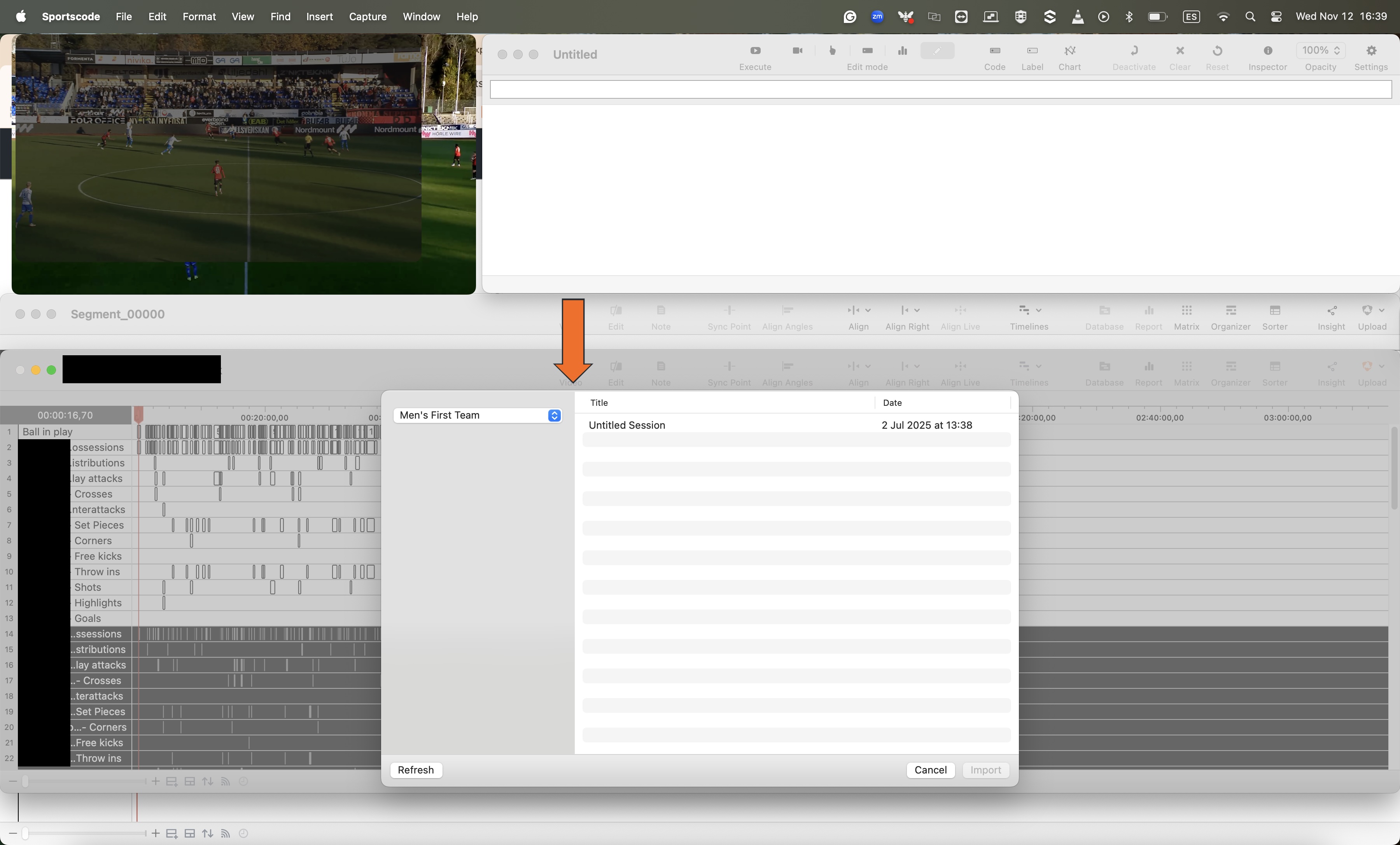Image resolution: width=1400 pixels, height=845 pixels.
Task: Click the front timeline window's zoom slider handle
Action: click(x=25, y=781)
